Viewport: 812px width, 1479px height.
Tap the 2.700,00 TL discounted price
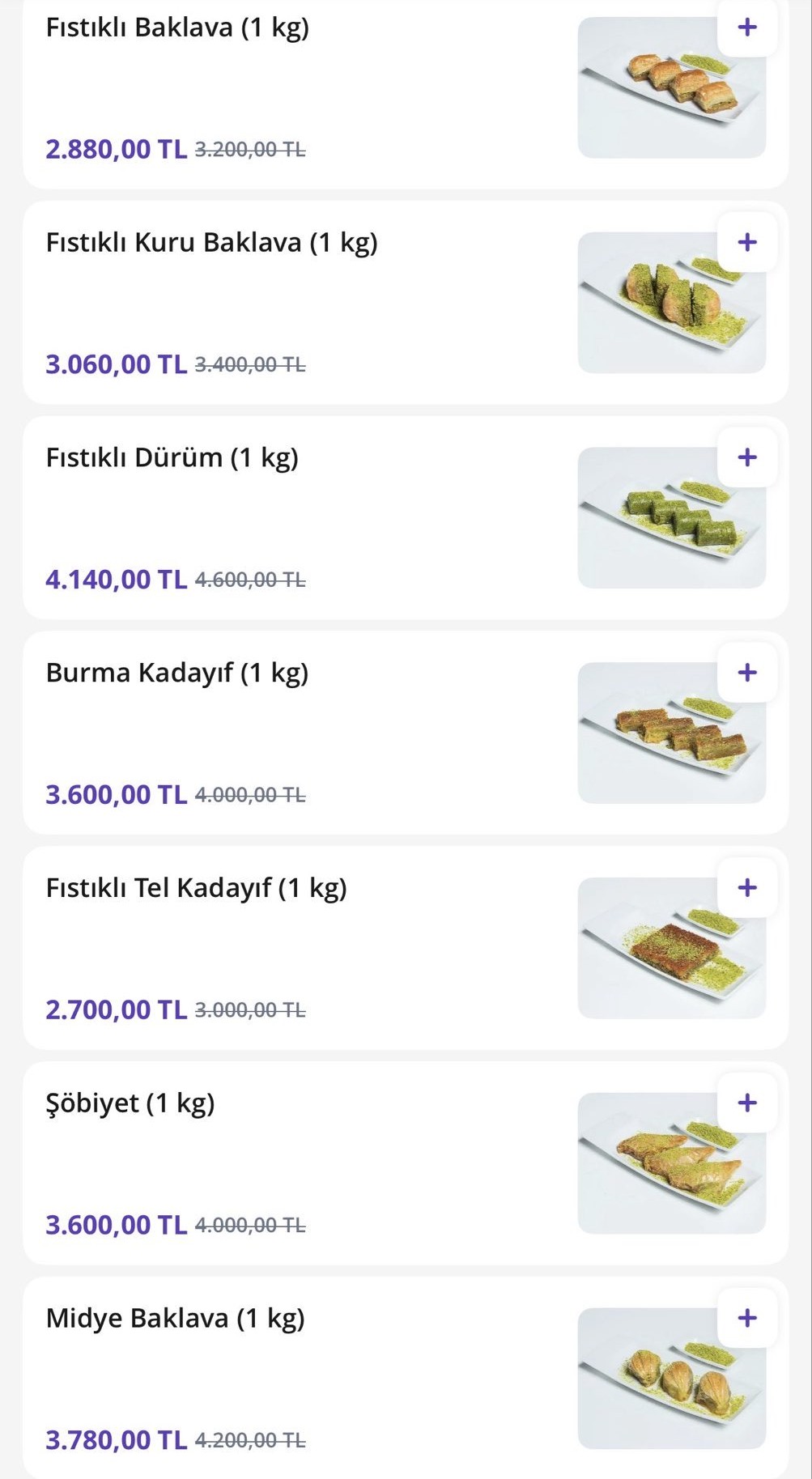coord(116,1009)
